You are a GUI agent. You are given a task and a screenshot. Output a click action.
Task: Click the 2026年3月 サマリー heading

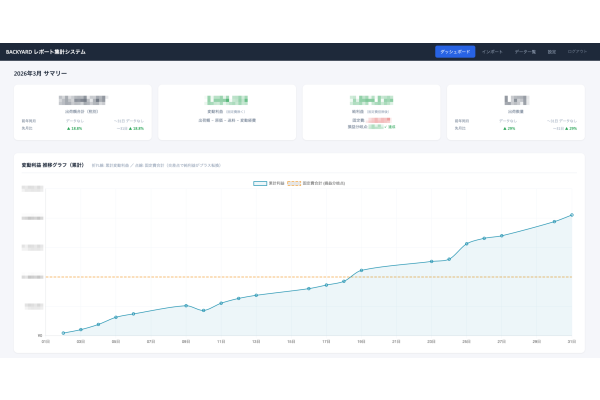point(41,73)
